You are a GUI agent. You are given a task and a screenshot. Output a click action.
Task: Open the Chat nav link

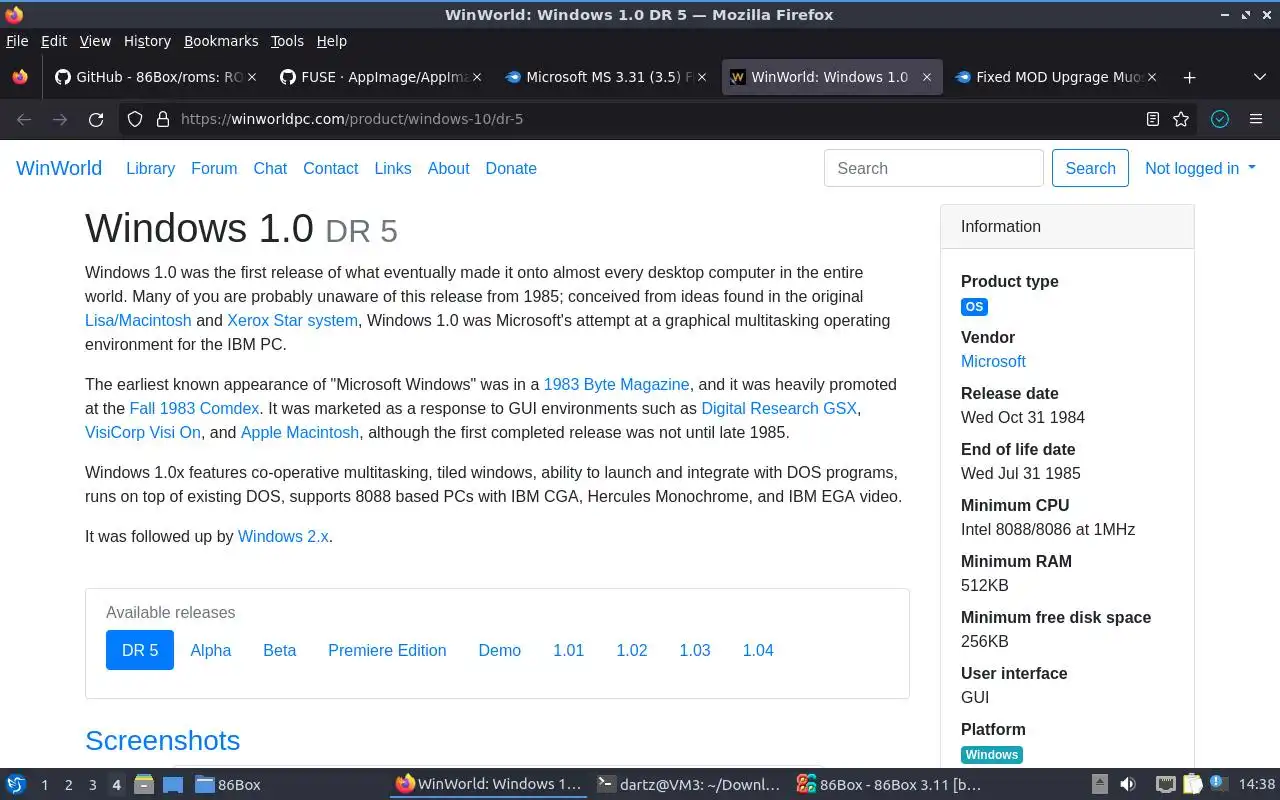point(270,168)
